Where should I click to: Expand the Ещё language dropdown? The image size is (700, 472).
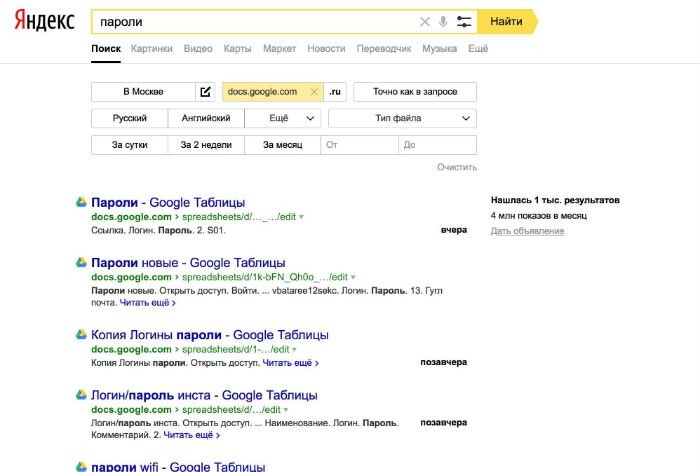[x=283, y=118]
